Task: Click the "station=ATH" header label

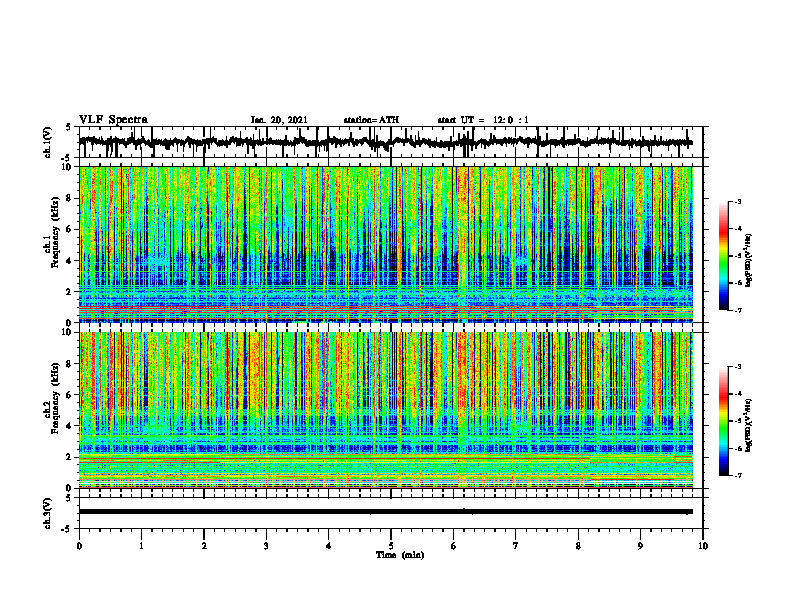Action: tap(371, 120)
